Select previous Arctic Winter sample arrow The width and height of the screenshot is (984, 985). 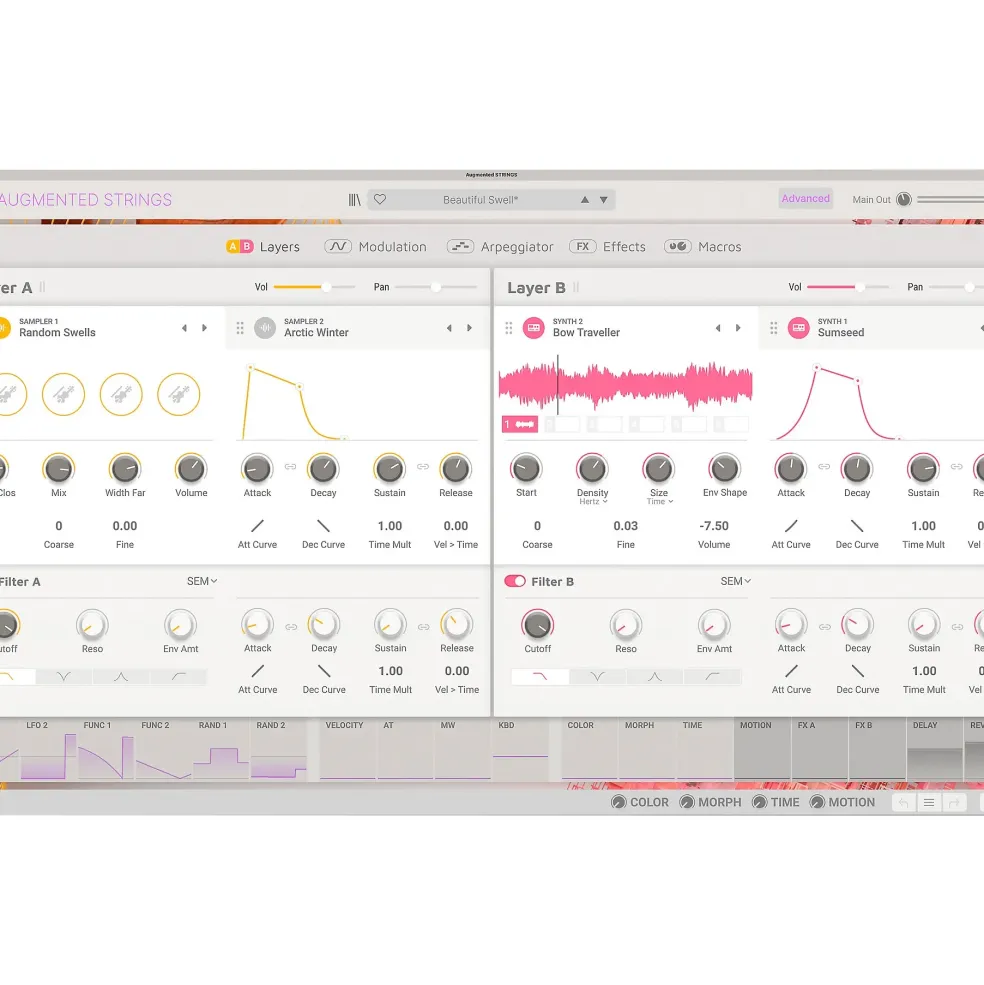pyautogui.click(x=449, y=328)
